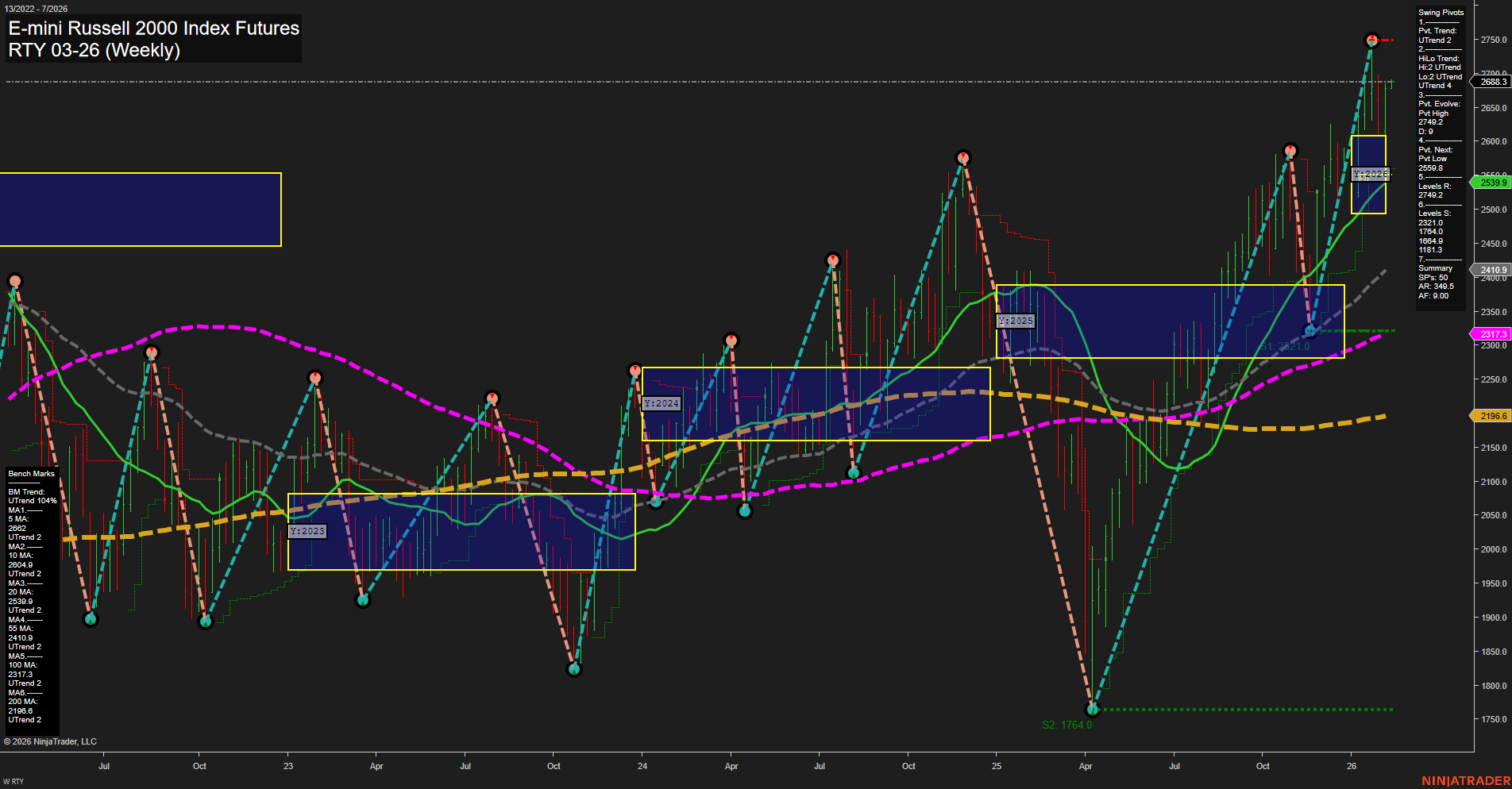Image resolution: width=1512 pixels, height=789 pixels.
Task: Click the Y:2026 label near top right
Action: click(x=1370, y=174)
